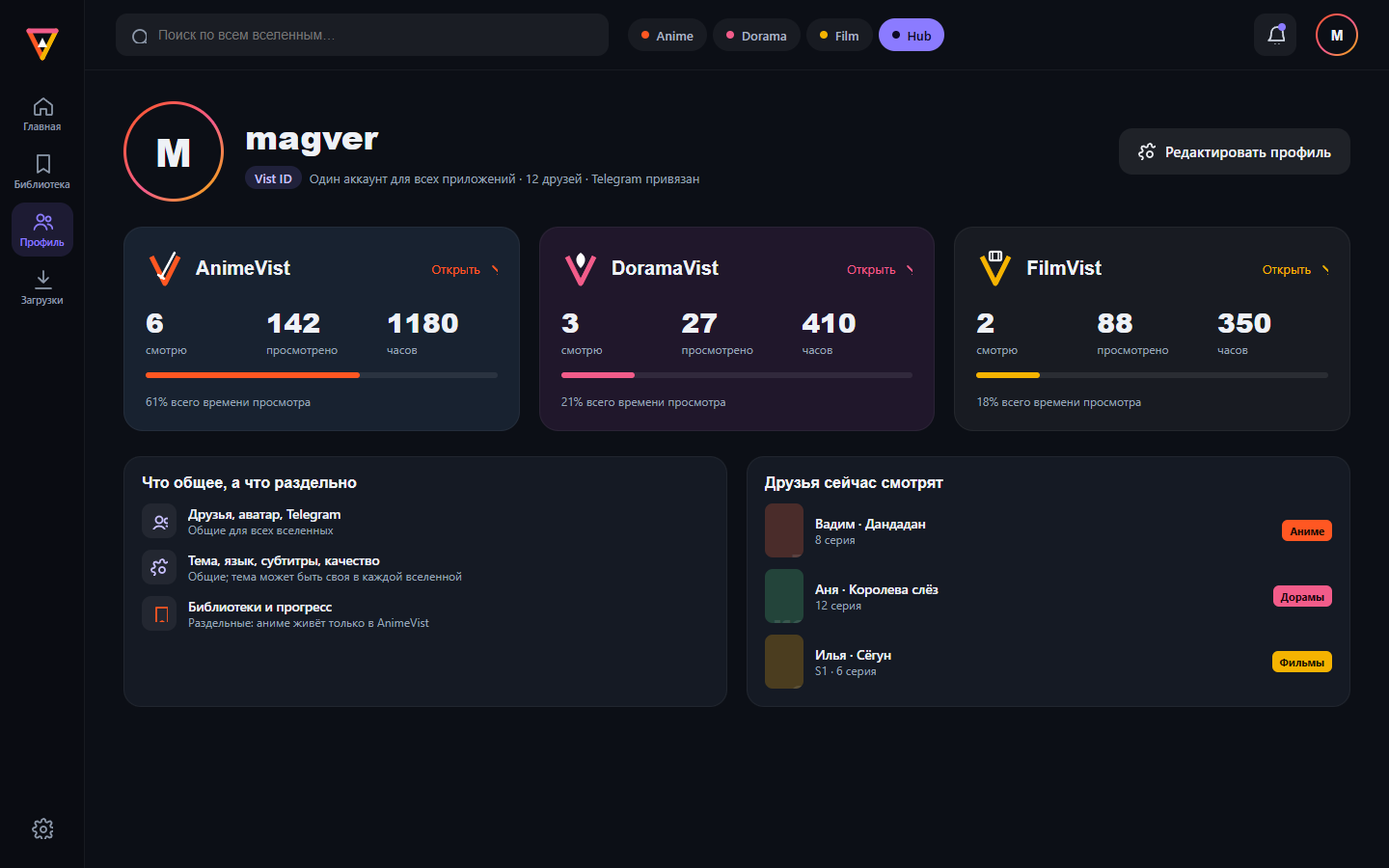This screenshot has width=1389, height=868.
Task: Open Илья · Сёгун thumbnail
Action: [784, 662]
